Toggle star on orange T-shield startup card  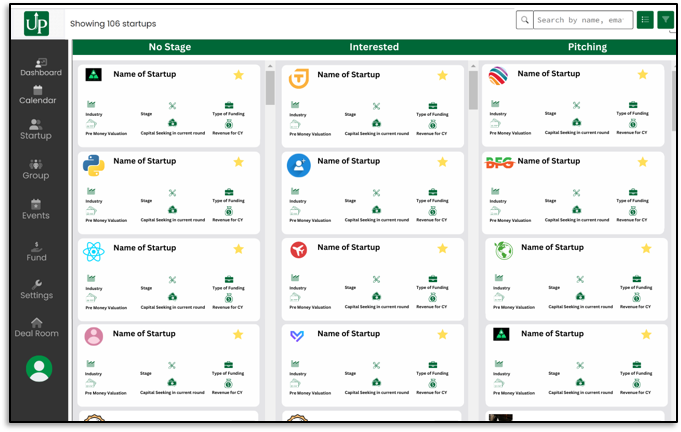point(443,76)
